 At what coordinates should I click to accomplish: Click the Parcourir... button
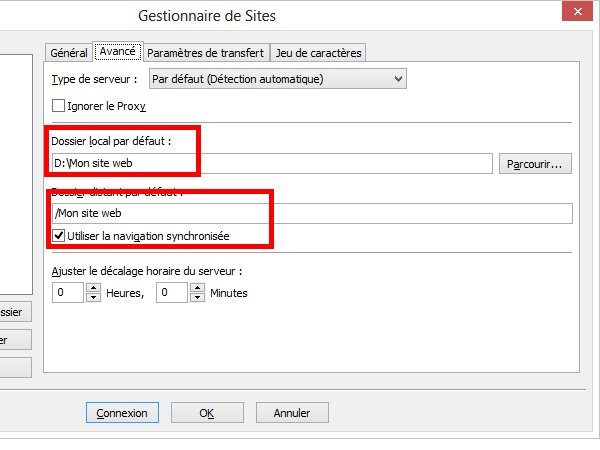click(535, 164)
